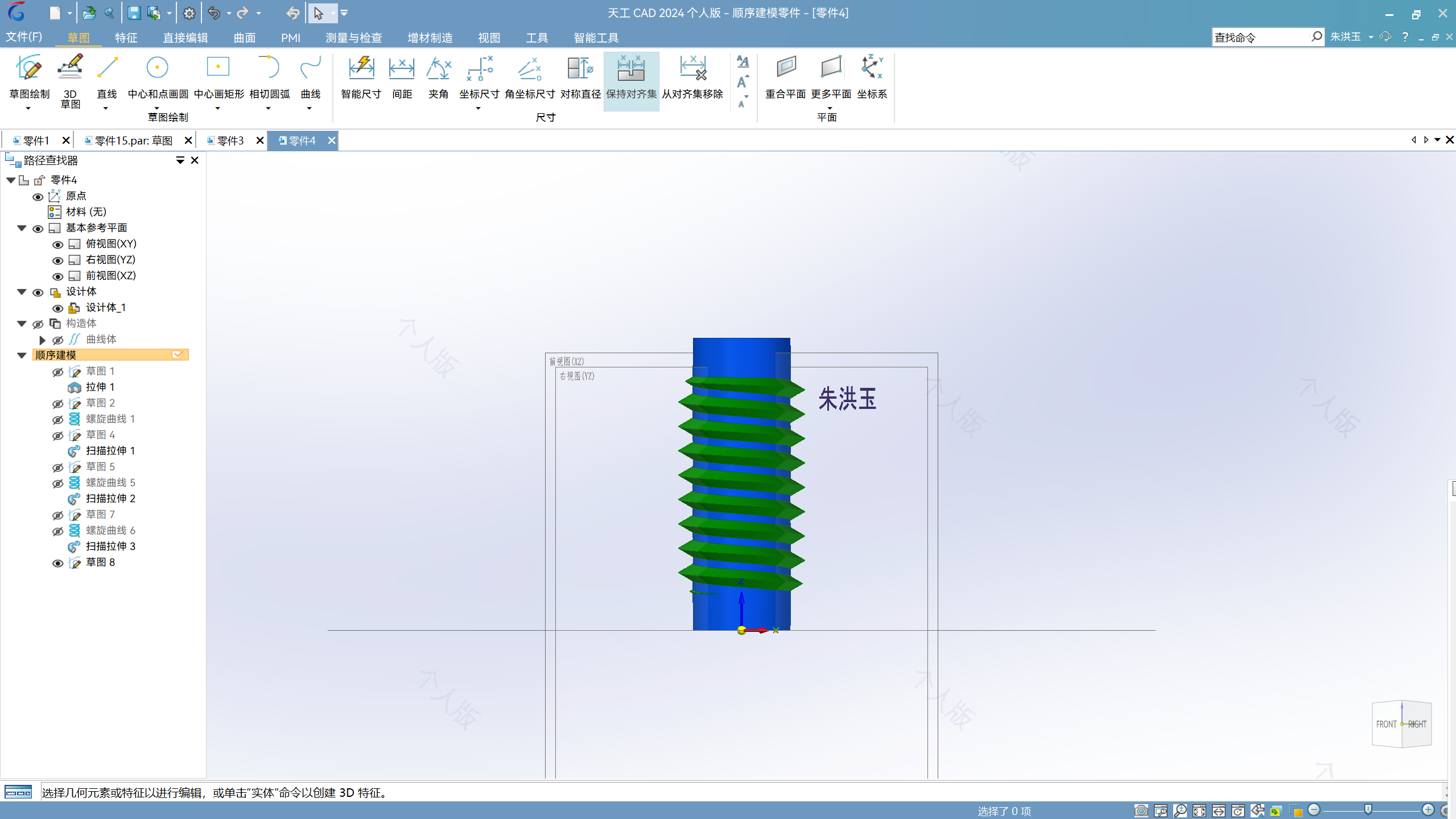Select 零件4 in the path browser

63,179
